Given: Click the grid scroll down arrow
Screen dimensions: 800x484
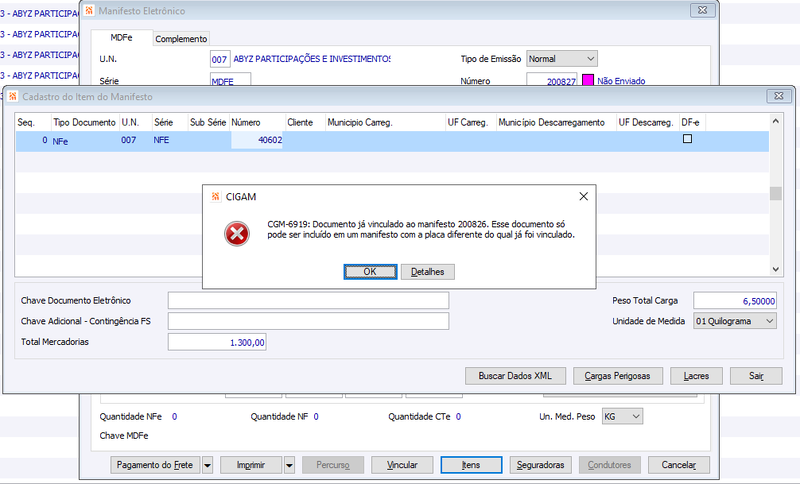Looking at the screenshot, I should click(x=776, y=269).
